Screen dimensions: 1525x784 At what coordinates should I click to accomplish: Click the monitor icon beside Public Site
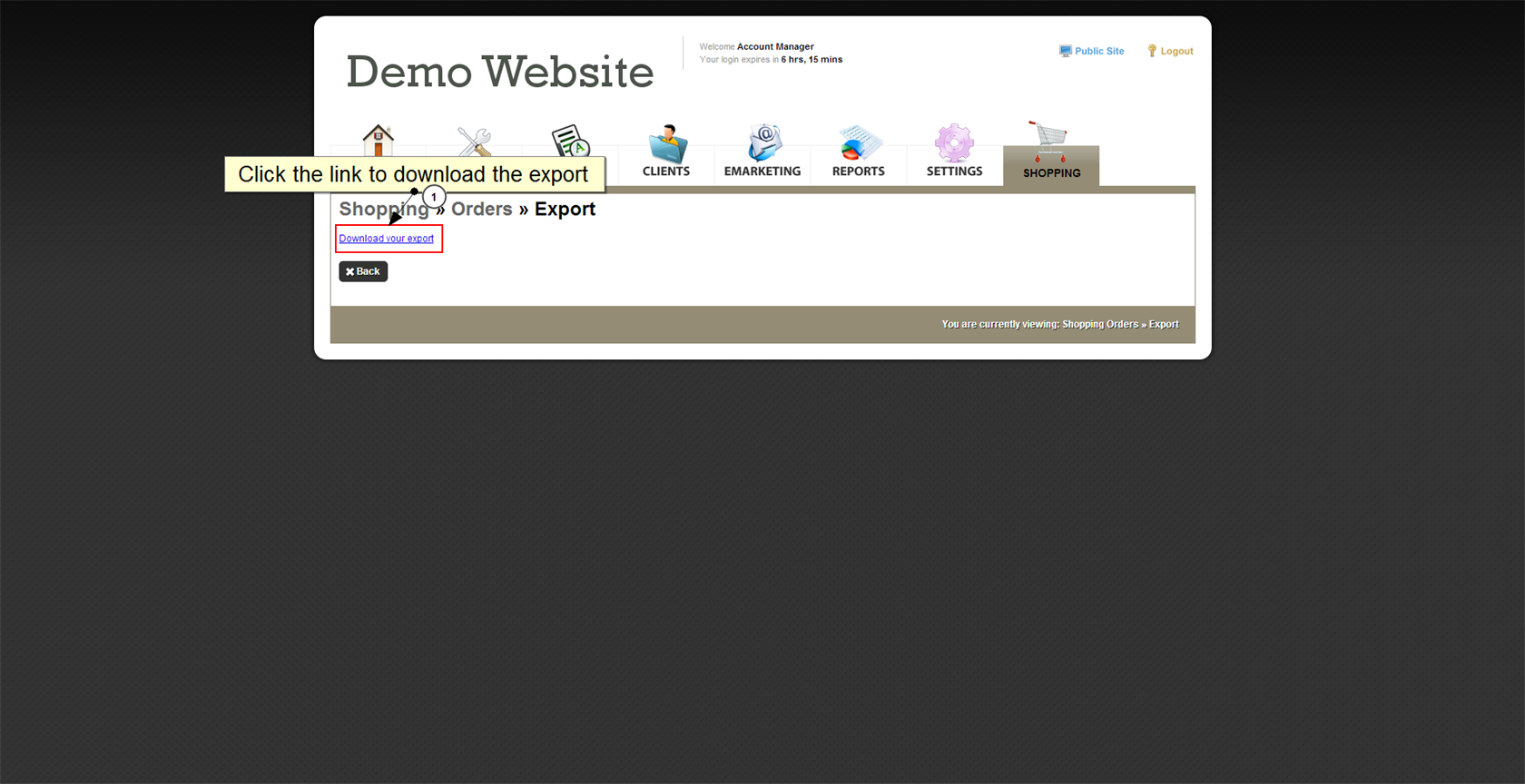(x=1065, y=52)
